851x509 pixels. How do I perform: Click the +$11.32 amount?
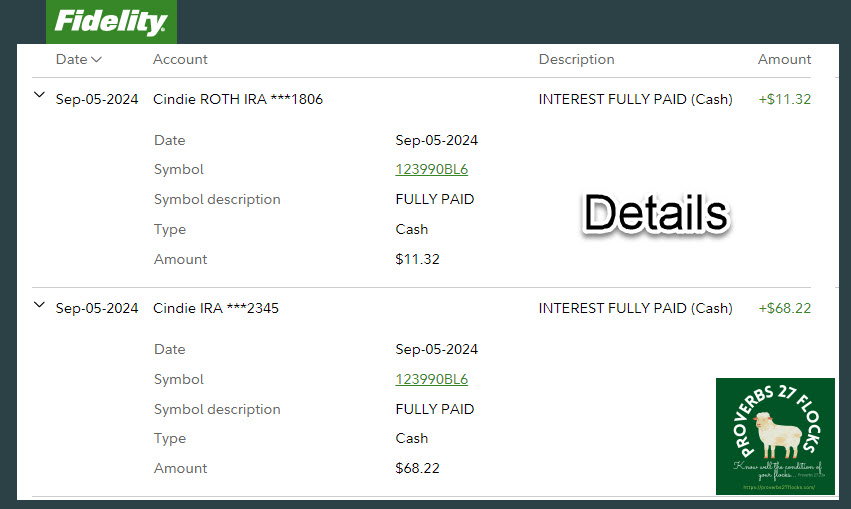click(x=784, y=100)
